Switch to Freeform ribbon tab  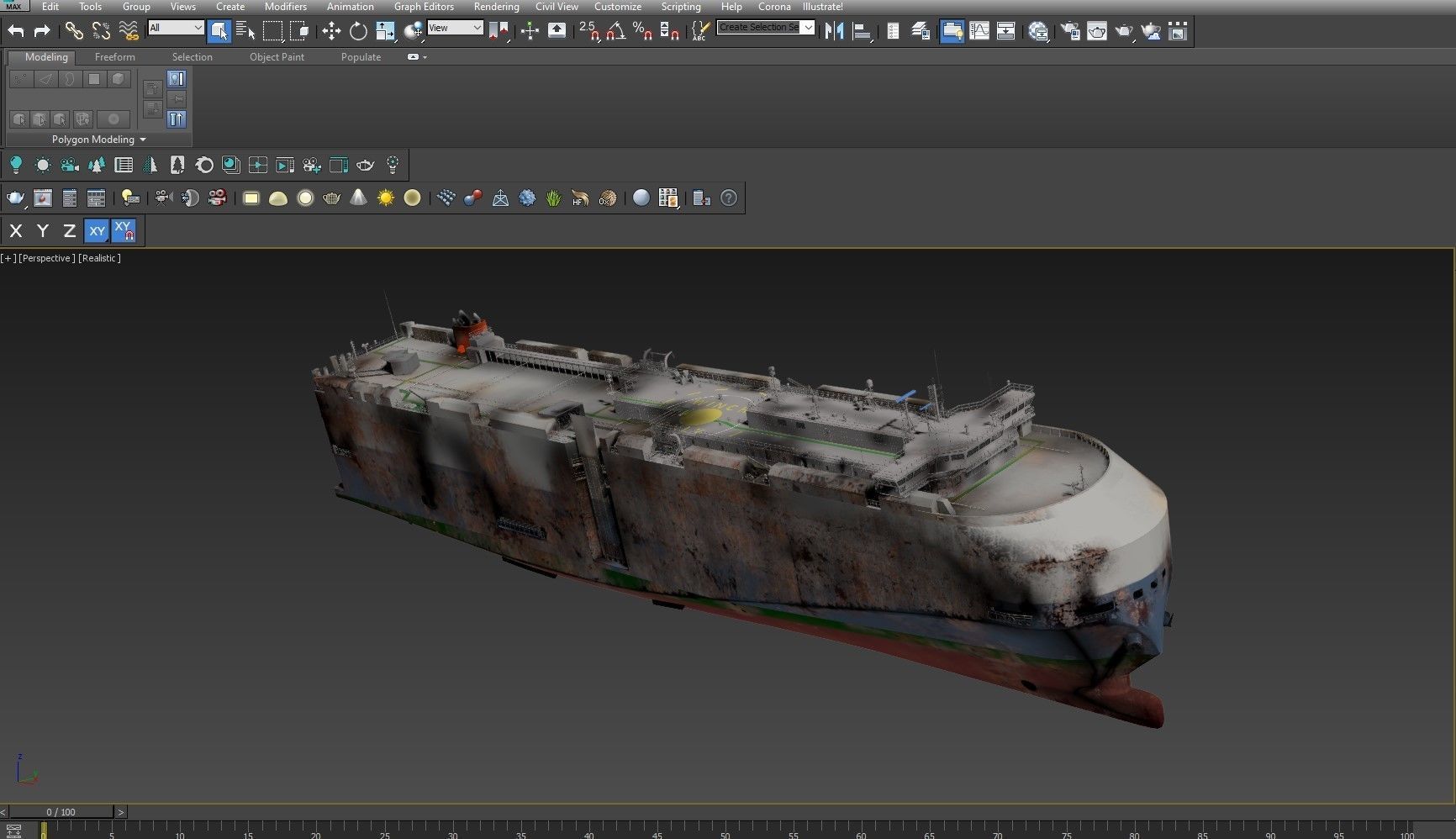(x=114, y=57)
